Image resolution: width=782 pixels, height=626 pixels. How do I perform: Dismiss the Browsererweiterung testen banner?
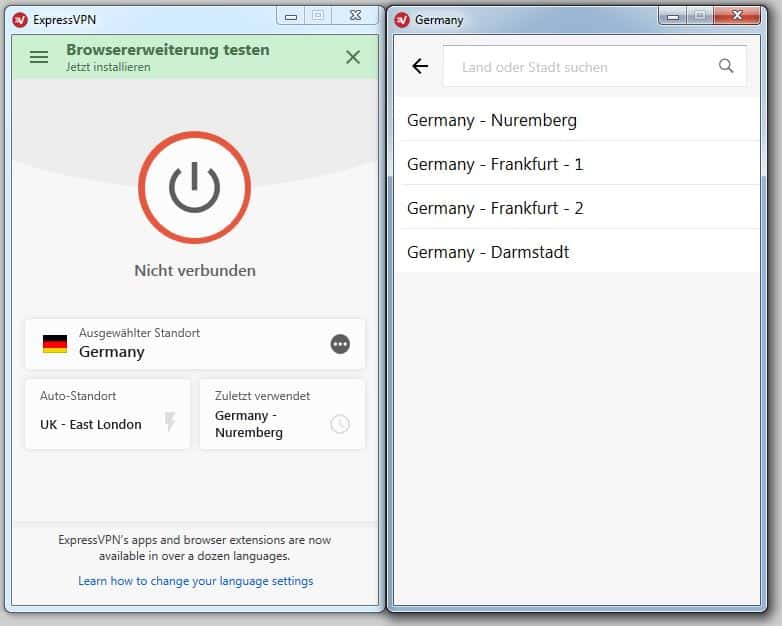(x=353, y=57)
